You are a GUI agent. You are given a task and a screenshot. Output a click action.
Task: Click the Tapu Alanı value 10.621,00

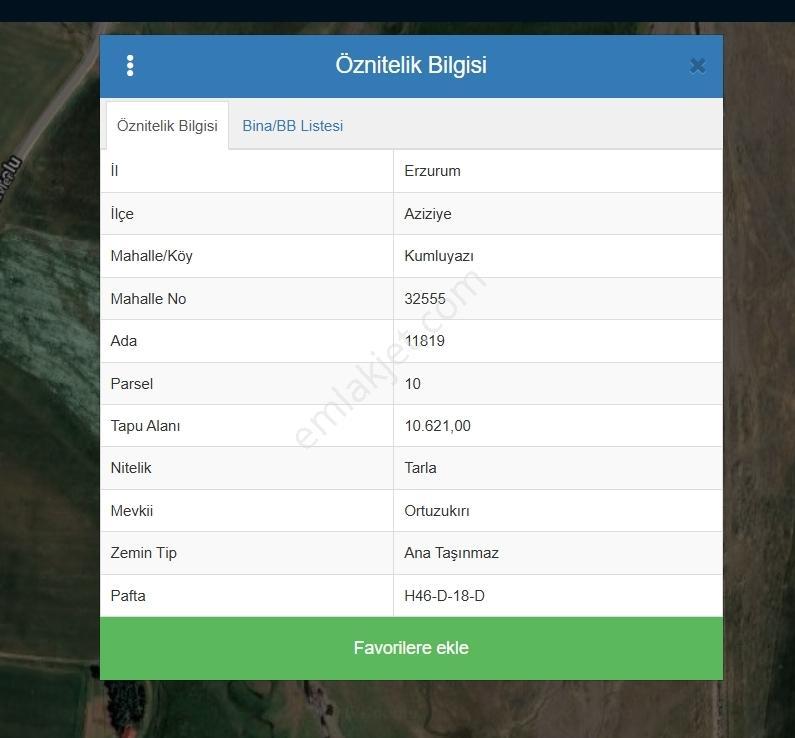pyautogui.click(x=438, y=426)
